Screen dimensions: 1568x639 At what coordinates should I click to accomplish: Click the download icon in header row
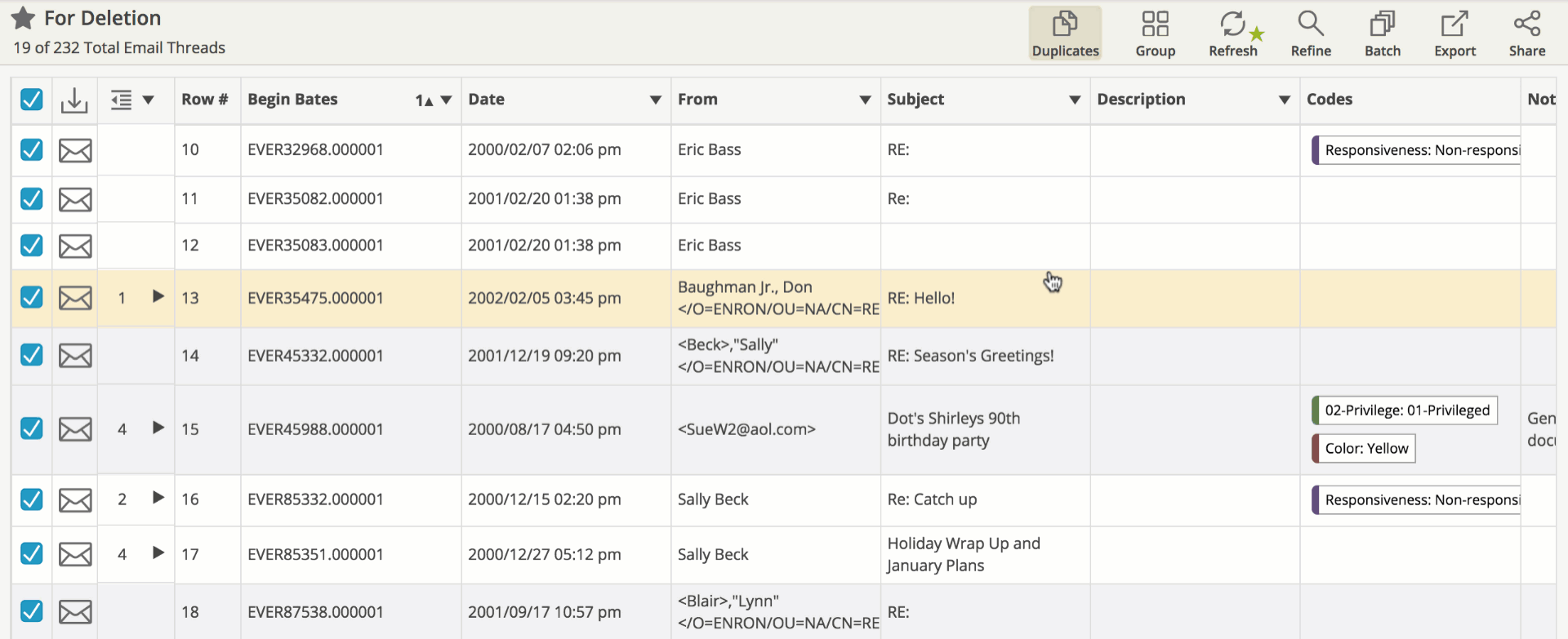pos(74,100)
